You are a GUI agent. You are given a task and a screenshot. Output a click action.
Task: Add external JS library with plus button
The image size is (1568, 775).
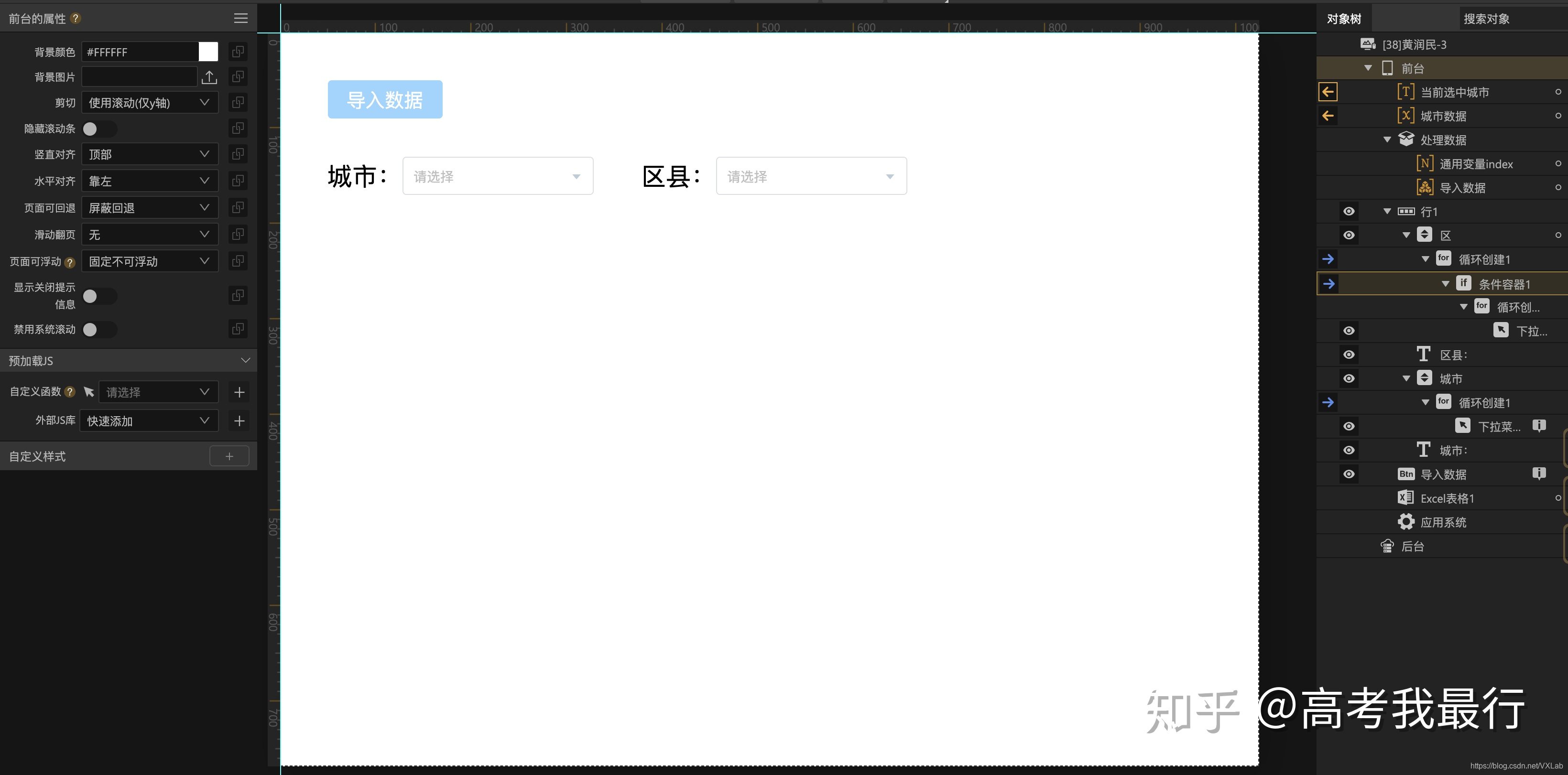(x=239, y=421)
